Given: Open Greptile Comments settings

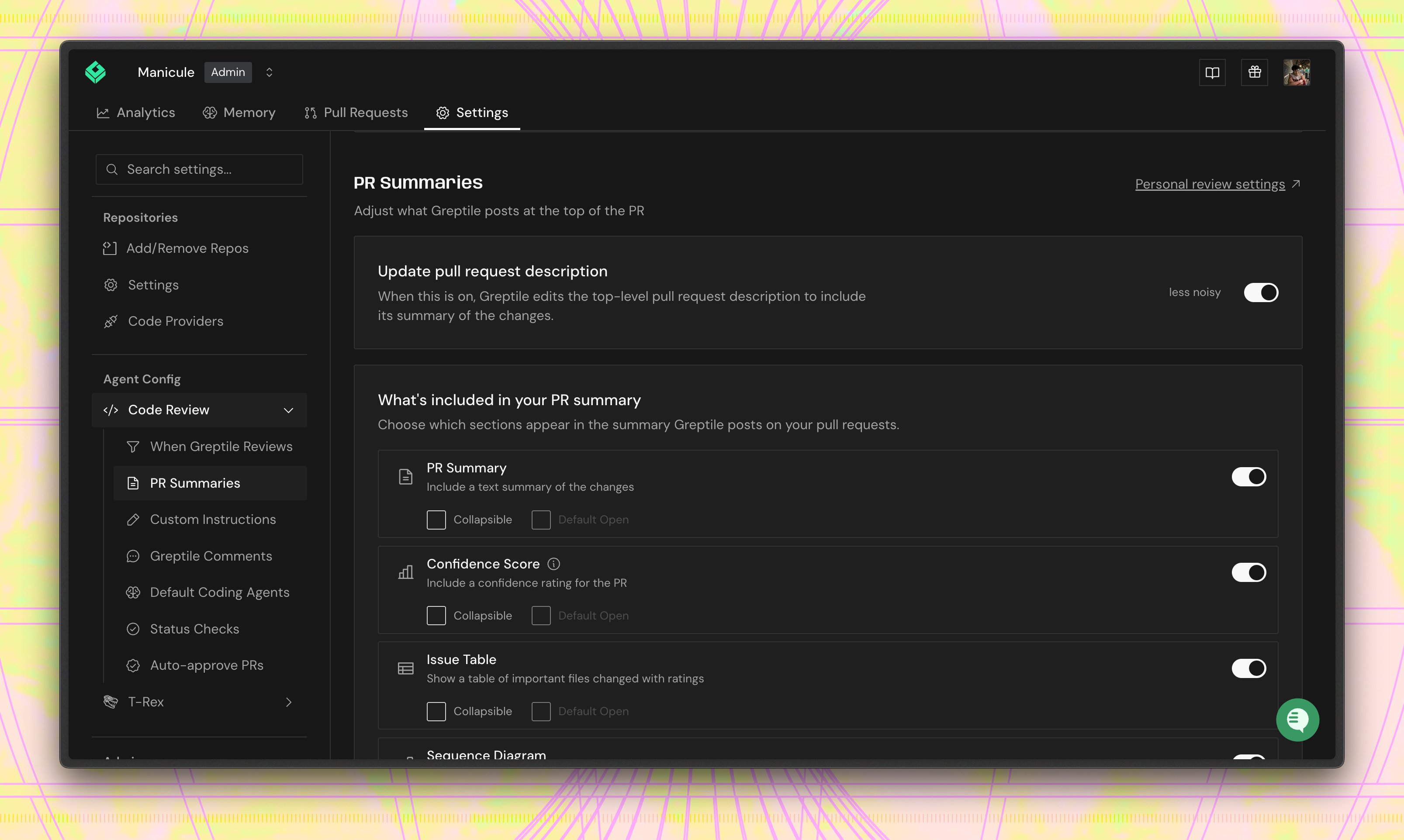Looking at the screenshot, I should coord(210,556).
